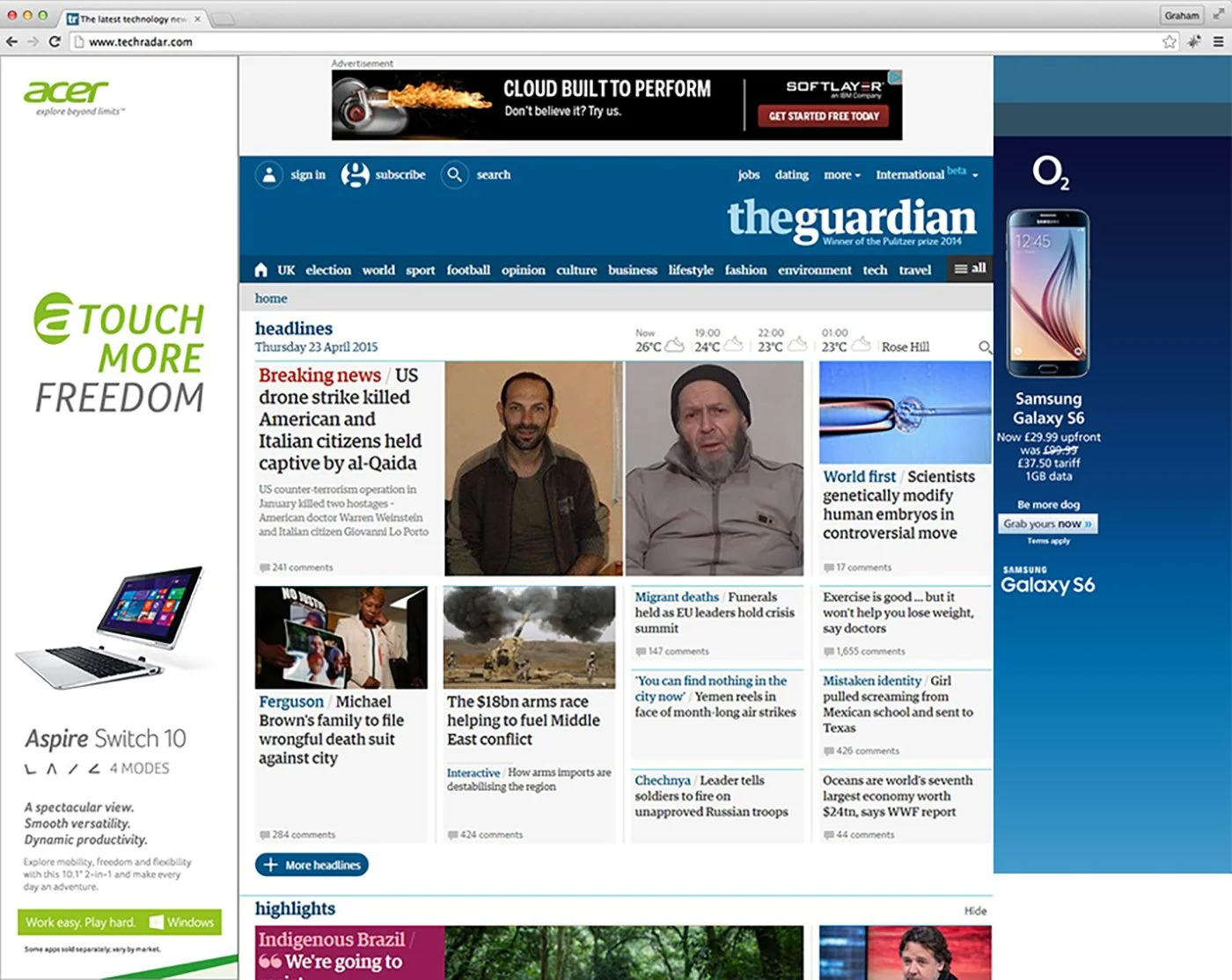This screenshot has height=980, width=1232.
Task: Click the AdChoices icon on SoftLayer ad
Action: point(895,77)
